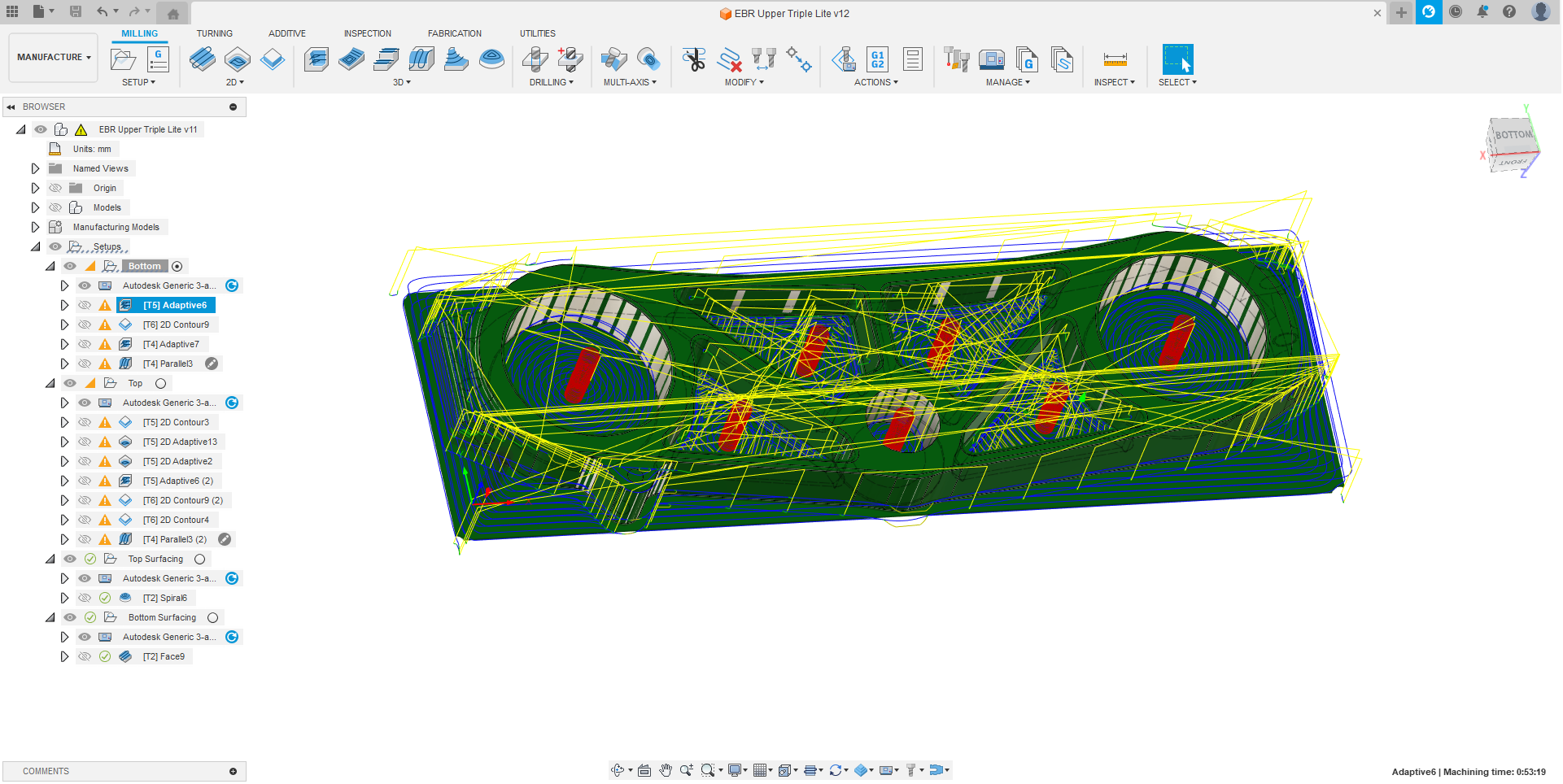Expand the [T6] 2D Contour9 operation
1563x784 pixels.
[x=64, y=324]
